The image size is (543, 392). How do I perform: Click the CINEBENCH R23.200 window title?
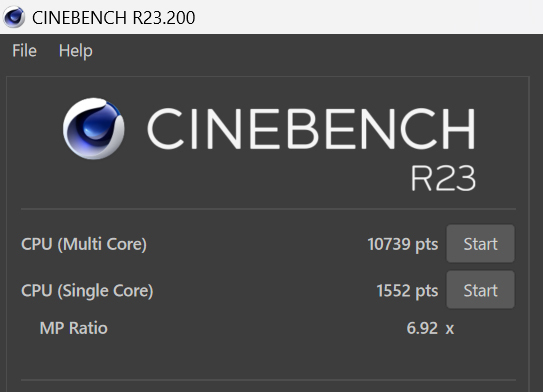pyautogui.click(x=114, y=18)
